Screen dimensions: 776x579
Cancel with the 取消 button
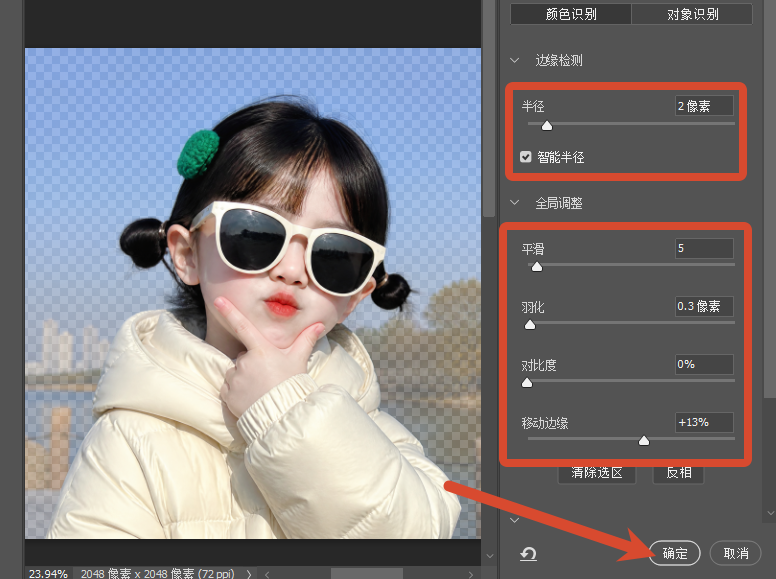[735, 553]
